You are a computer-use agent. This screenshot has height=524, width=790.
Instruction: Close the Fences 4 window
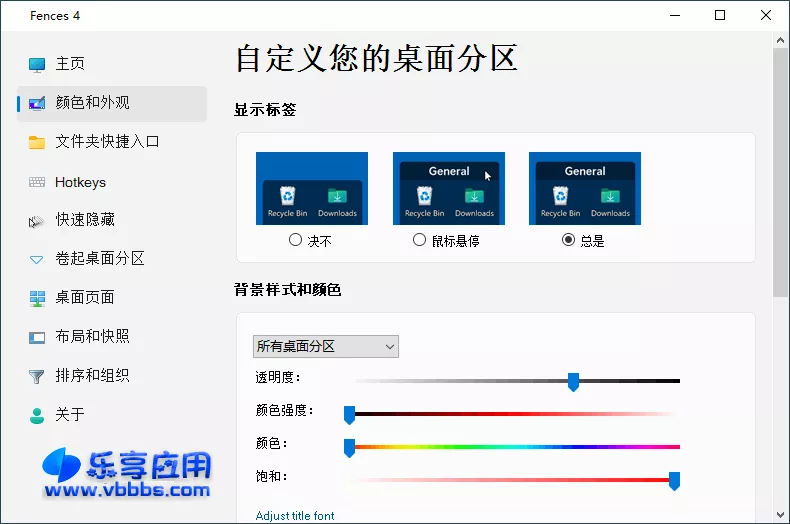click(x=766, y=16)
